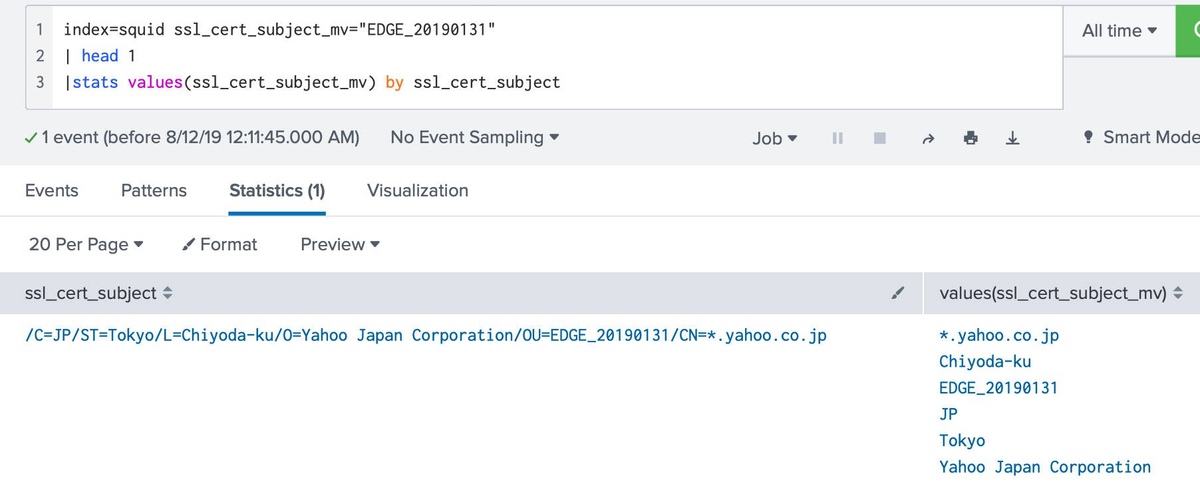Select the Statistics (1) tab

(277, 190)
